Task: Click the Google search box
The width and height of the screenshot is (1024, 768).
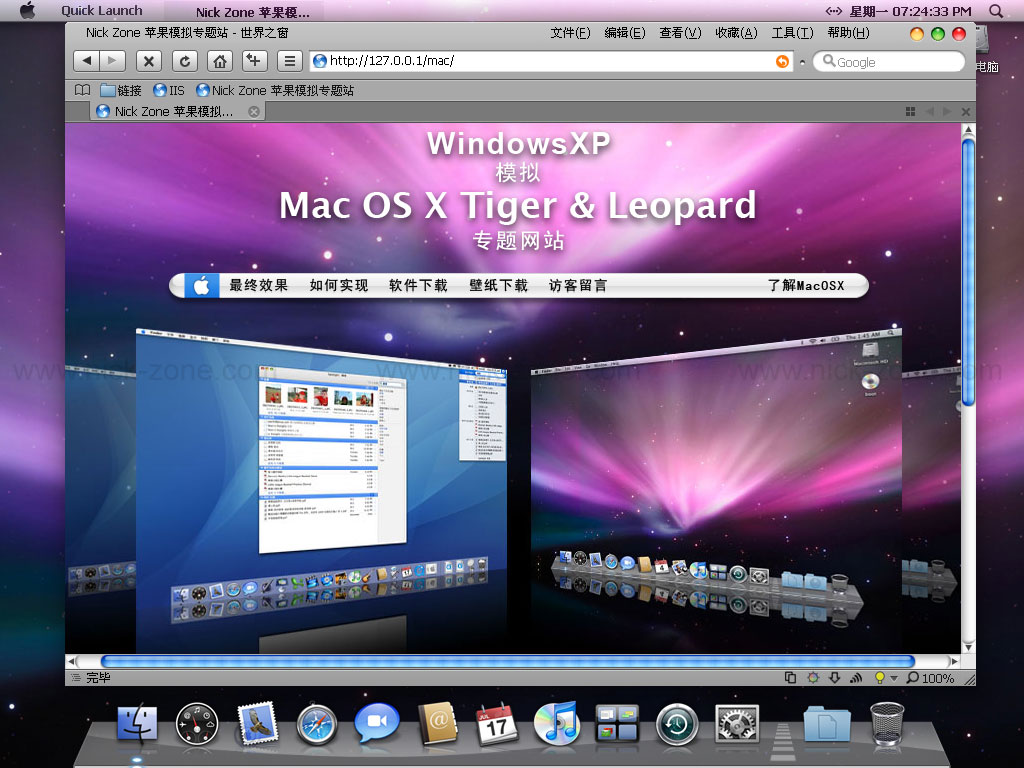Action: coord(889,62)
